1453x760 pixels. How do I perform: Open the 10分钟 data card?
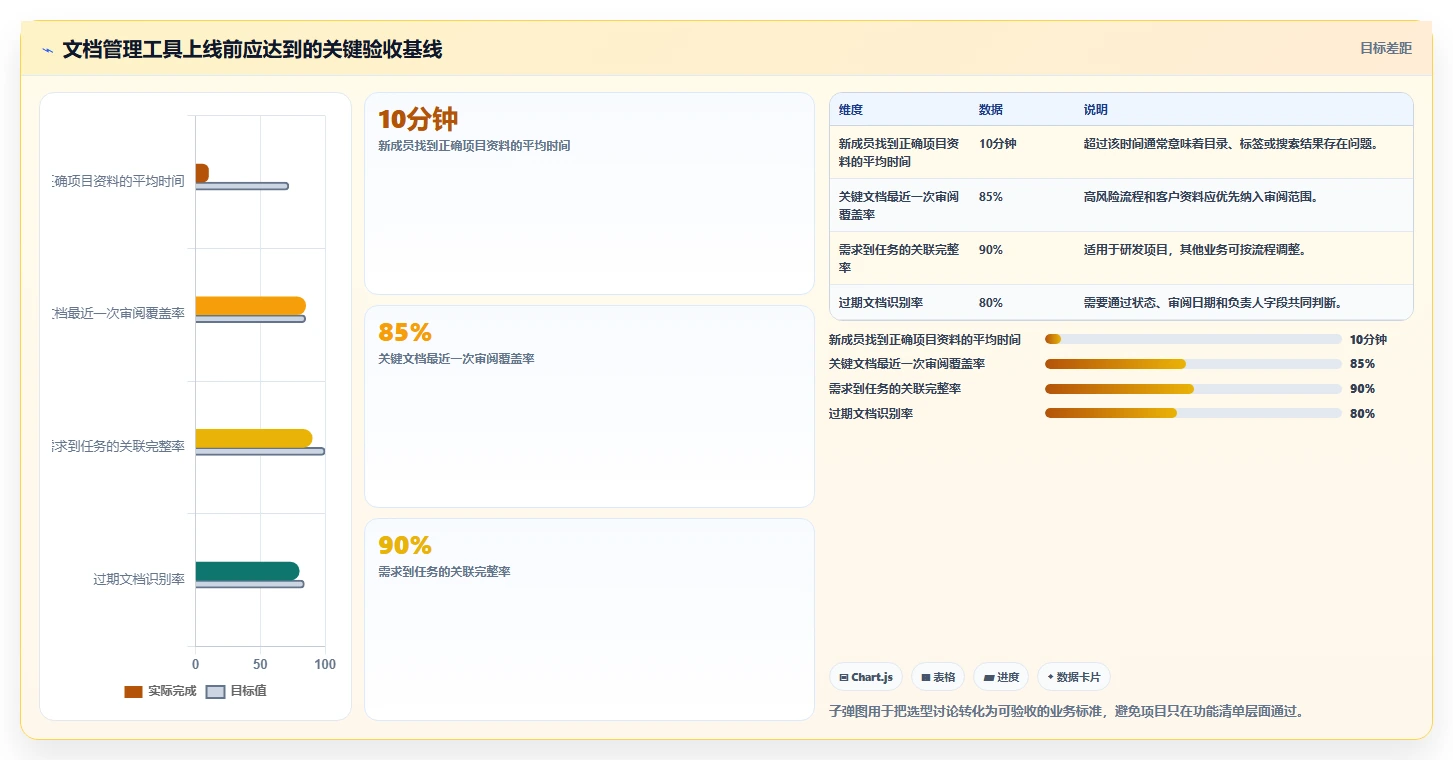click(x=589, y=193)
